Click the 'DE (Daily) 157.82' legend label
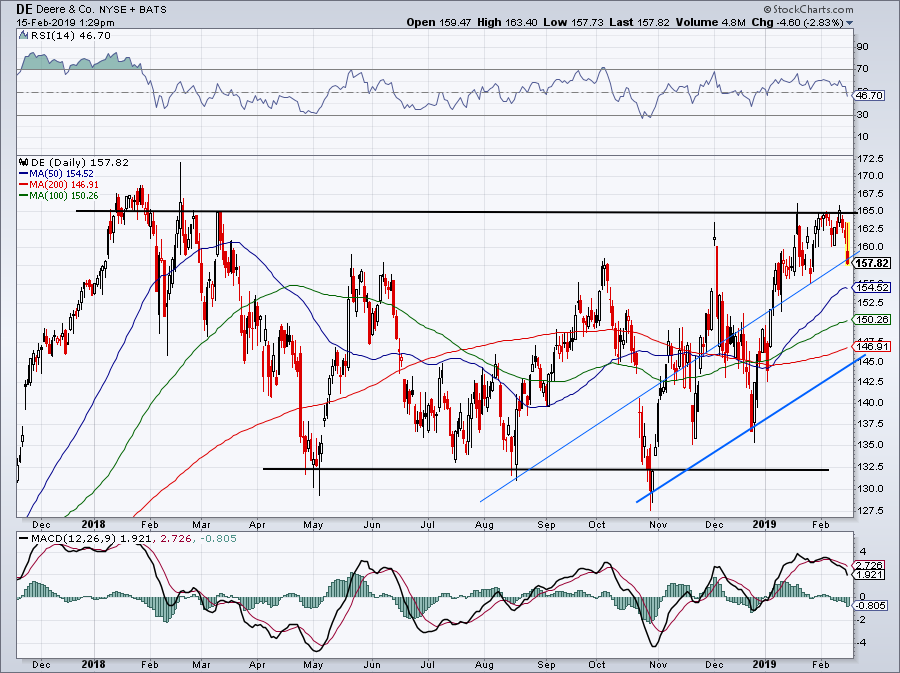900x673 pixels. [x=80, y=162]
